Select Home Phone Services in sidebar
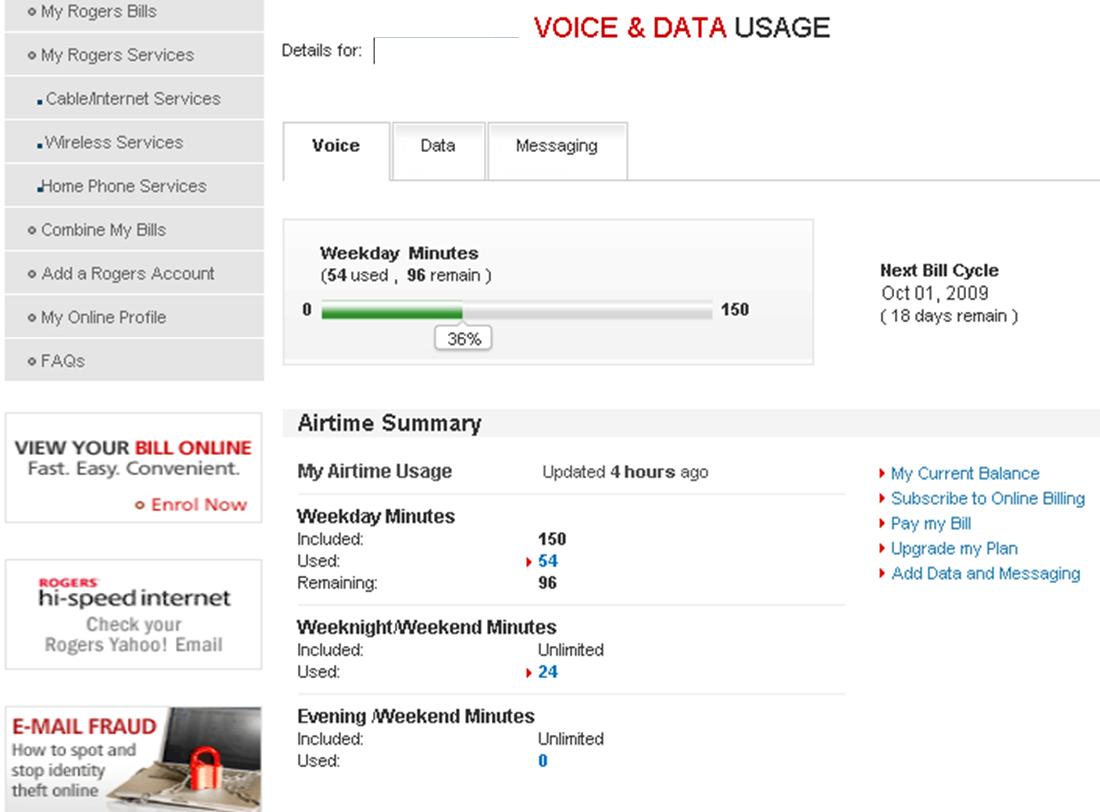Screen dimensions: 1100x812 click(134, 186)
